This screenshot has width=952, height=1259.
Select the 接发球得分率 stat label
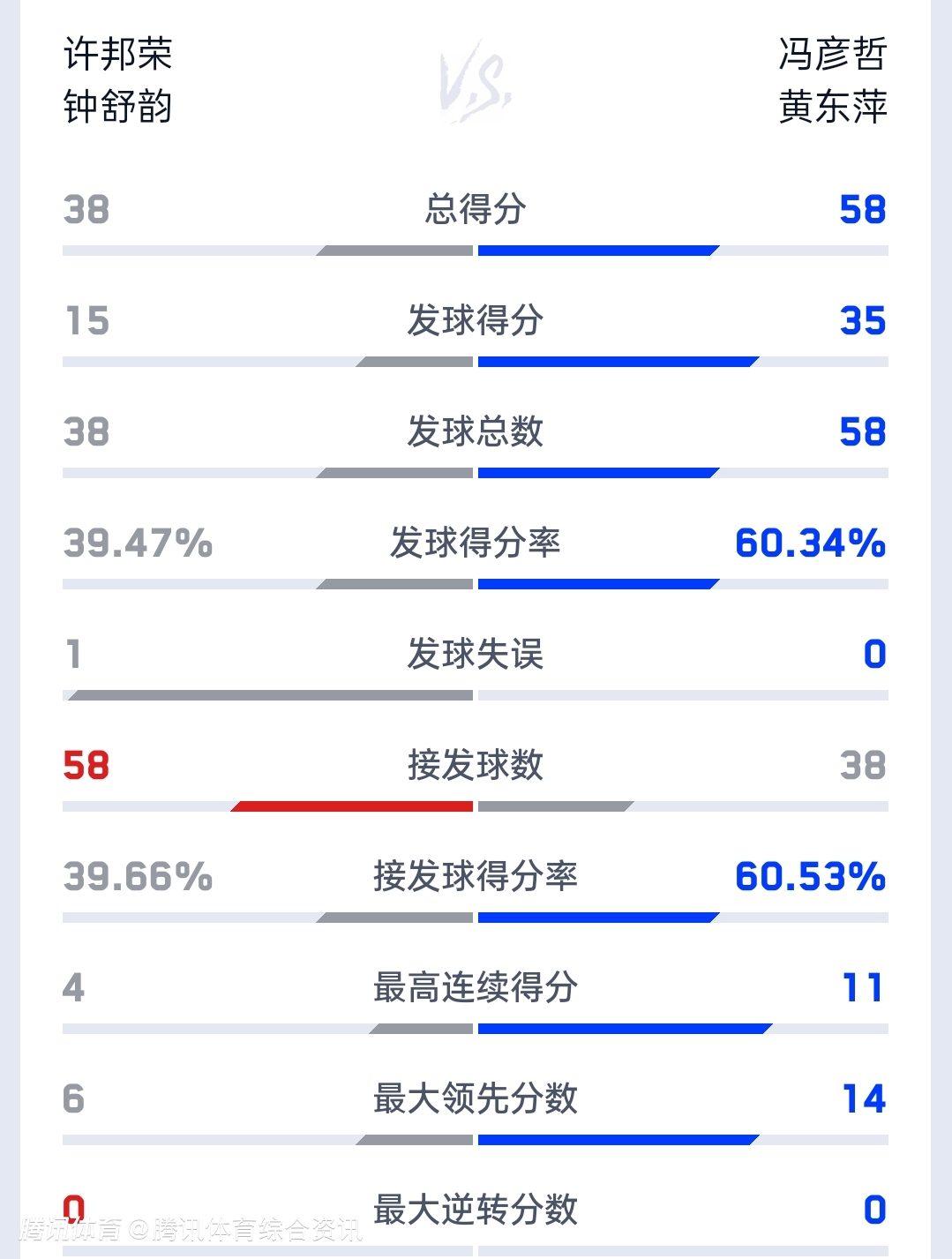click(x=476, y=877)
